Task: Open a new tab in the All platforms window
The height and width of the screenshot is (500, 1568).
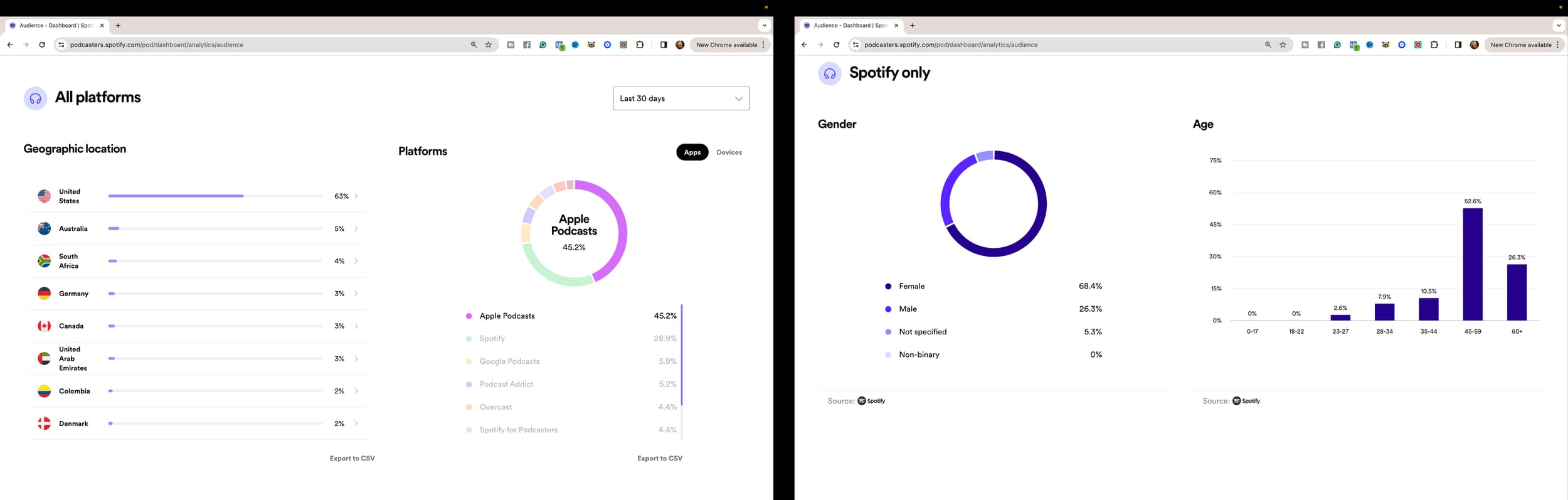Action: (118, 26)
